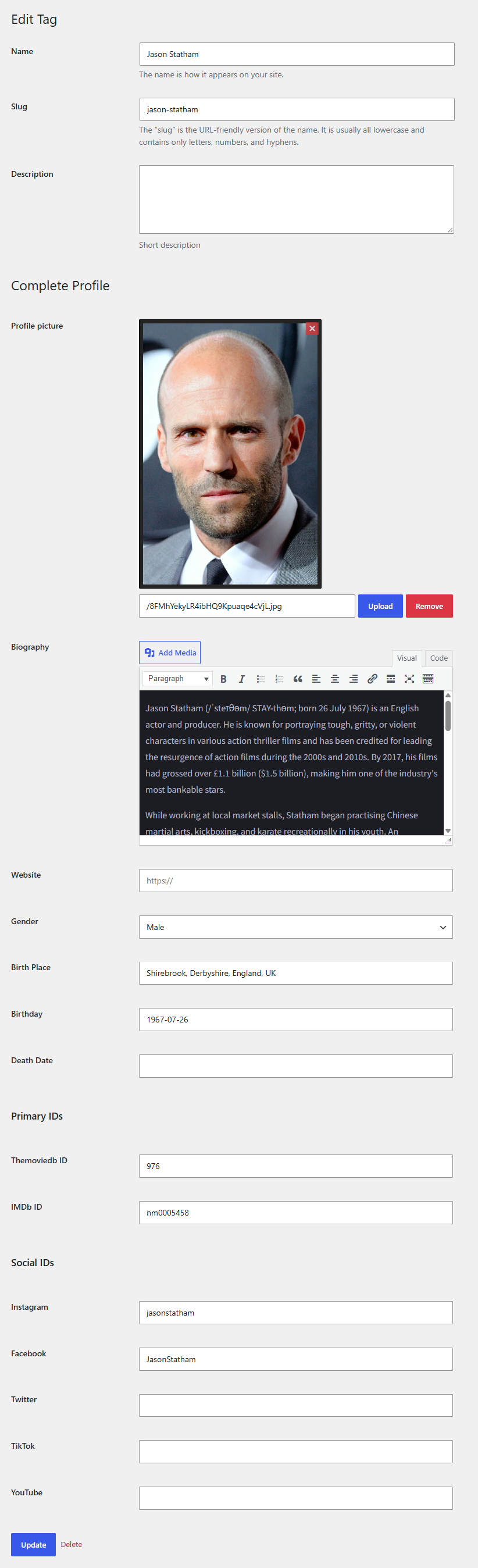Image resolution: width=478 pixels, height=1568 pixels.
Task: Switch to the Visual editor tab
Action: point(406,658)
